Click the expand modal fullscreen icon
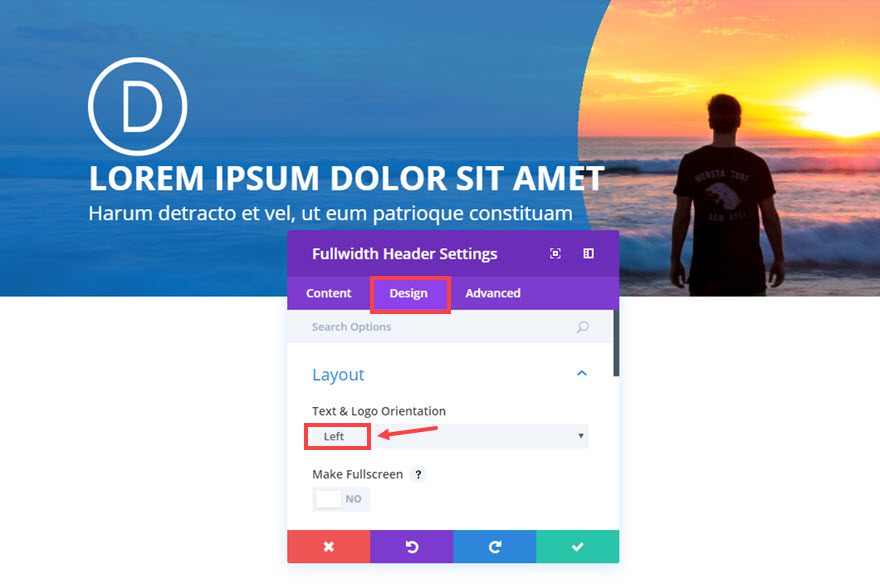The height and width of the screenshot is (584, 880). tap(555, 254)
